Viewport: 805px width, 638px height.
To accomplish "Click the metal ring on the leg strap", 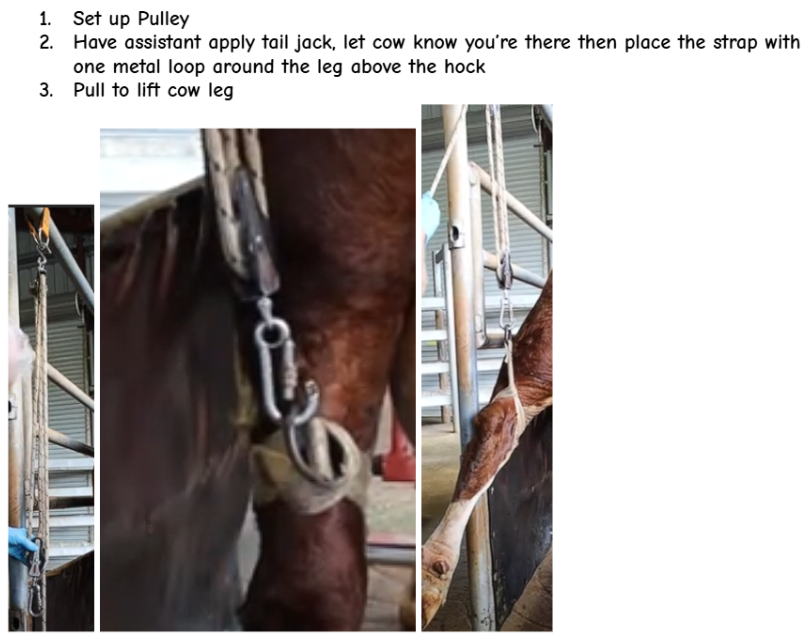I will (317, 447).
